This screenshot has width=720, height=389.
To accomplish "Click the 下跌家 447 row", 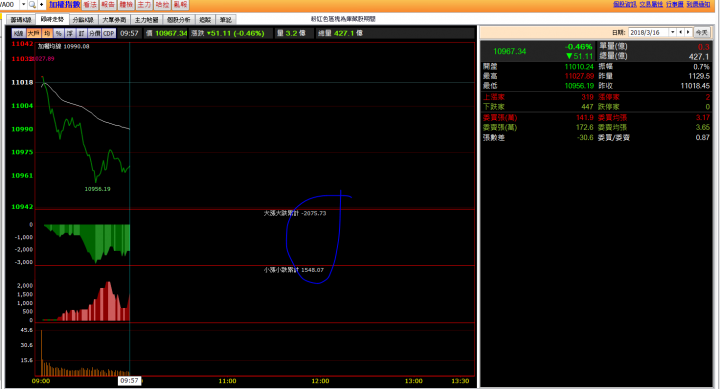I will point(538,107).
